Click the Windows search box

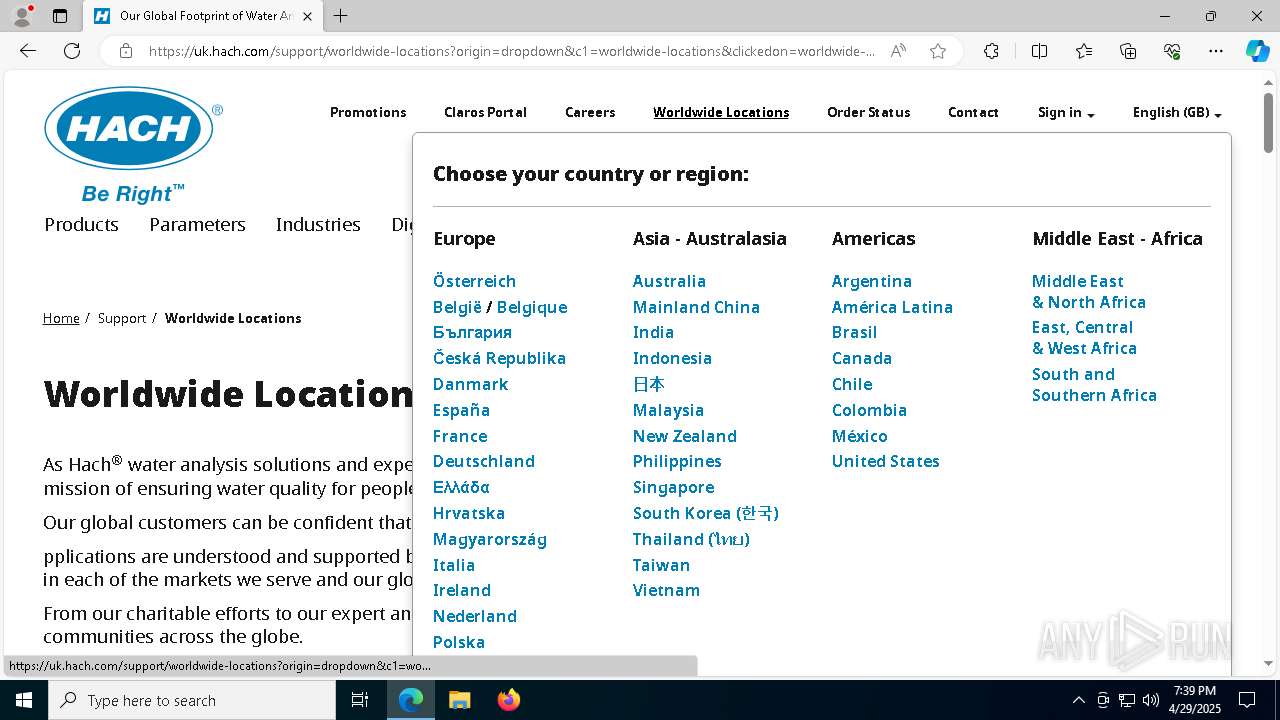pos(192,700)
